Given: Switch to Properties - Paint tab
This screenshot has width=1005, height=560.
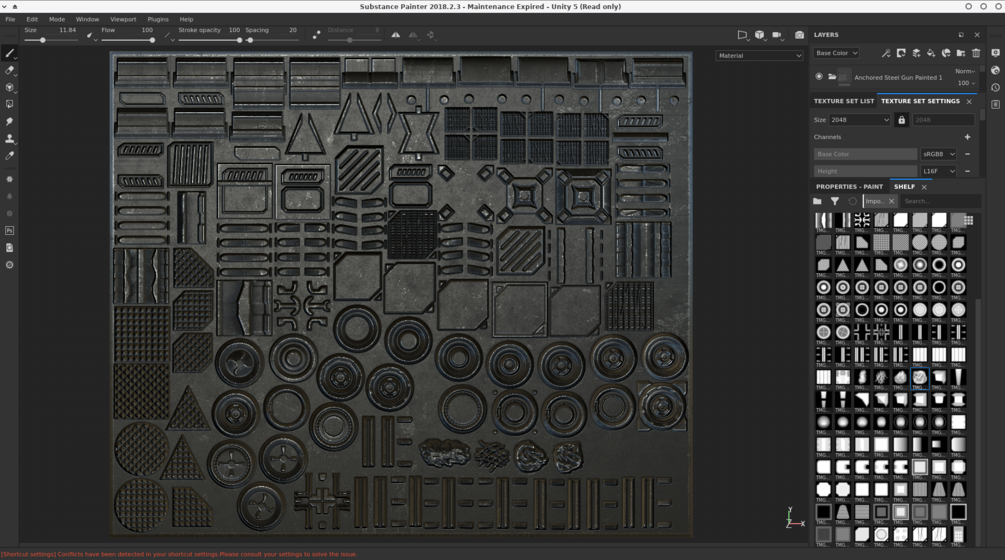Looking at the screenshot, I should click(x=849, y=186).
